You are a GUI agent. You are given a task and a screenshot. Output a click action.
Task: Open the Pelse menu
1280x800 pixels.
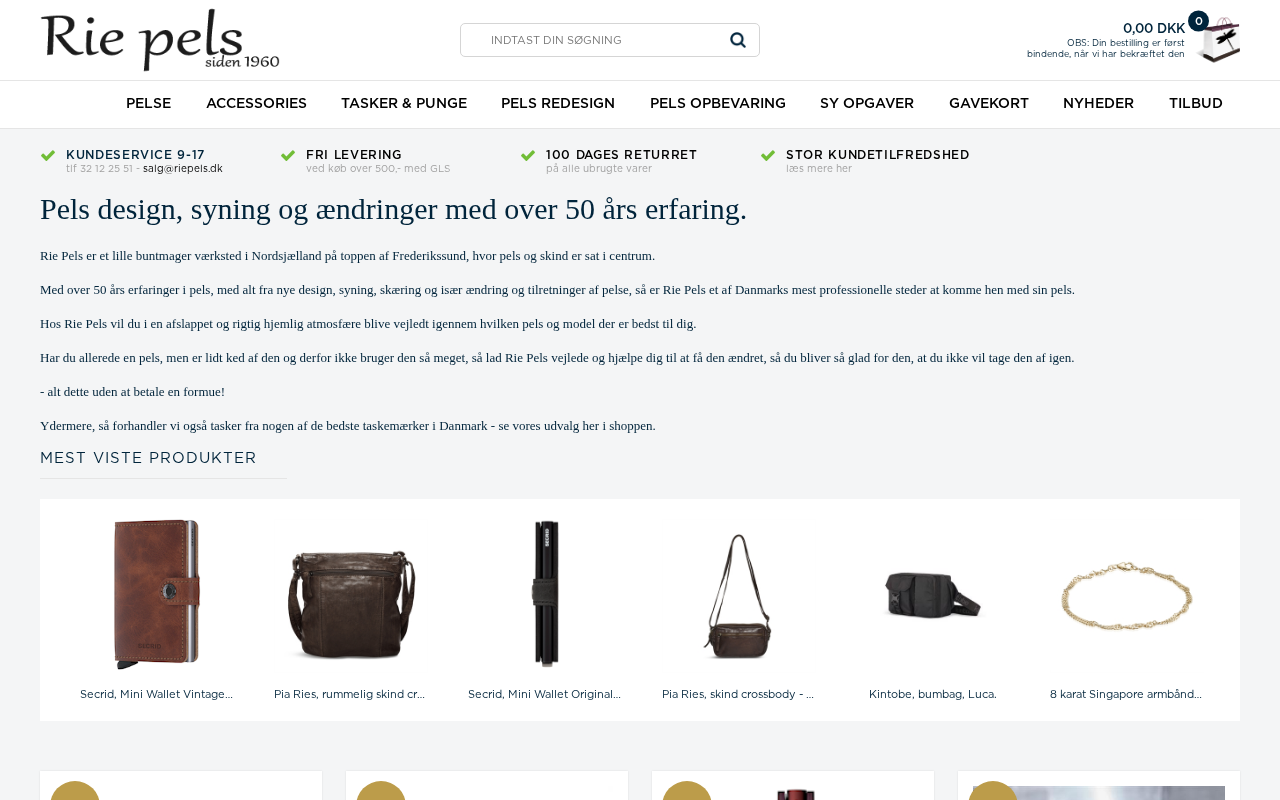pos(148,104)
